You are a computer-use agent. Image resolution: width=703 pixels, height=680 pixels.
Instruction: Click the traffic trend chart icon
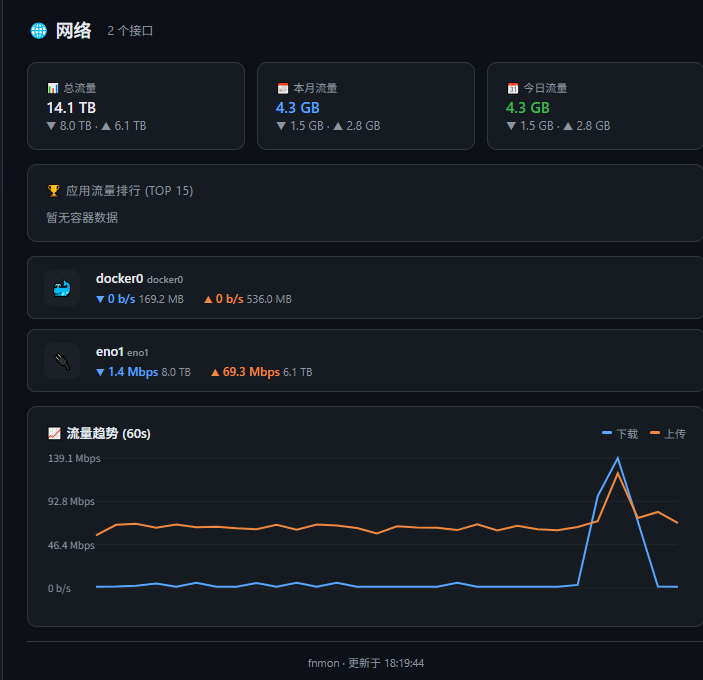tap(54, 433)
